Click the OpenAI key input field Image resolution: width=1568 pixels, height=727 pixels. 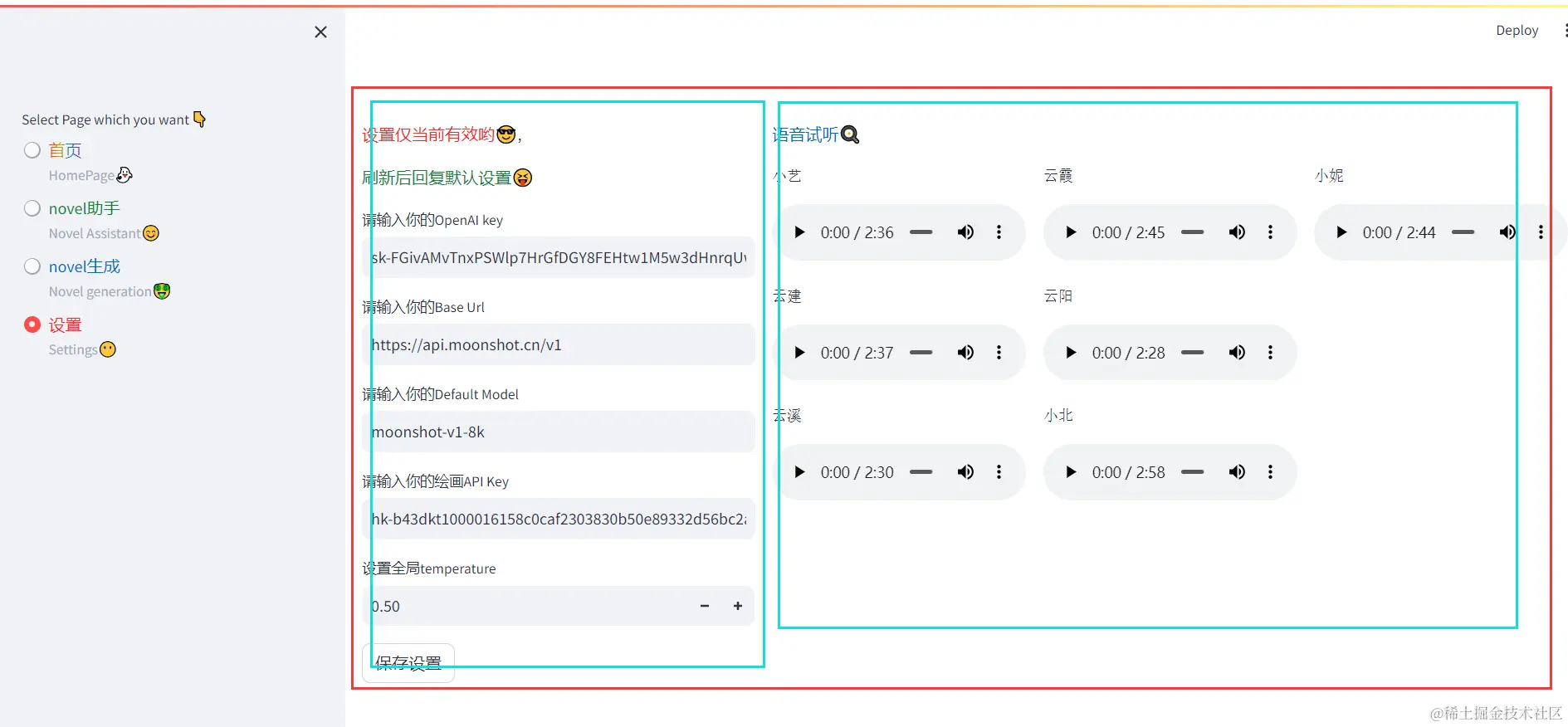click(559, 257)
